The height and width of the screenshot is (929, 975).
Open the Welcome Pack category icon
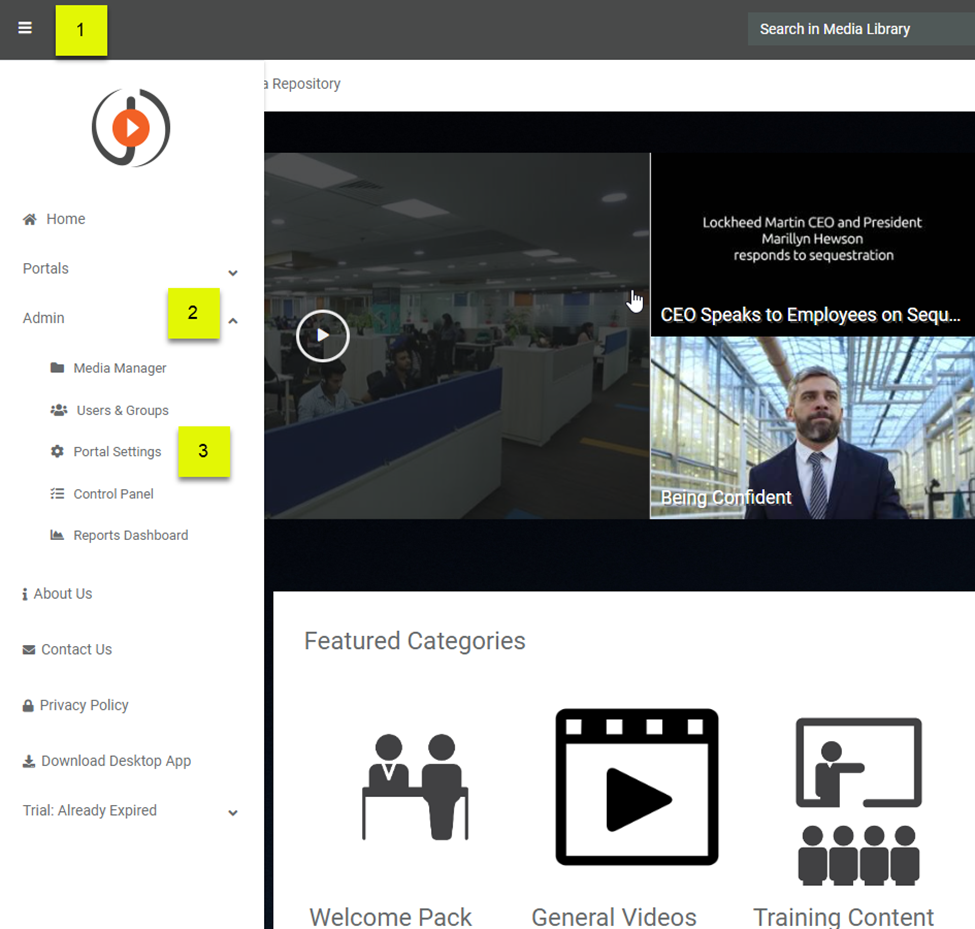click(415, 787)
